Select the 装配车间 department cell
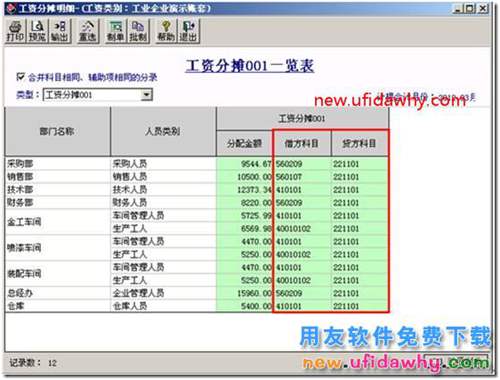500x380 pixels. (x=57, y=274)
